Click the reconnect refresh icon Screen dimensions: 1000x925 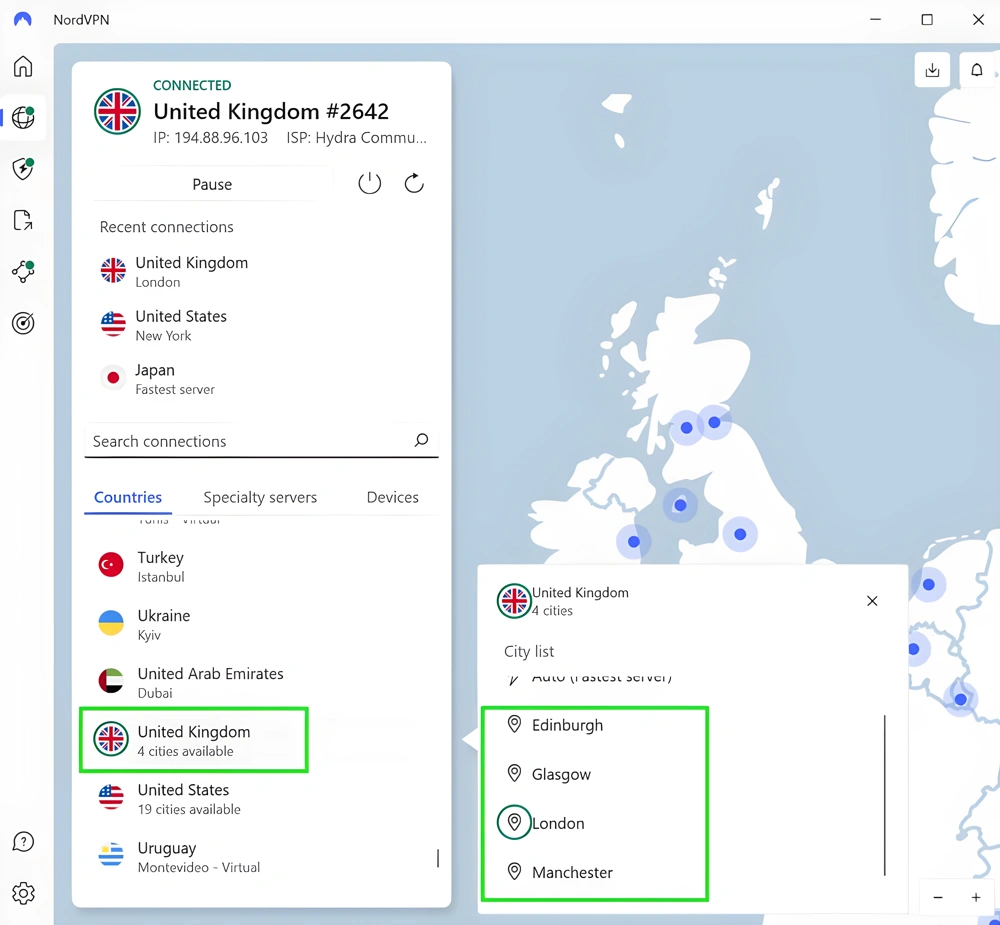[414, 184]
